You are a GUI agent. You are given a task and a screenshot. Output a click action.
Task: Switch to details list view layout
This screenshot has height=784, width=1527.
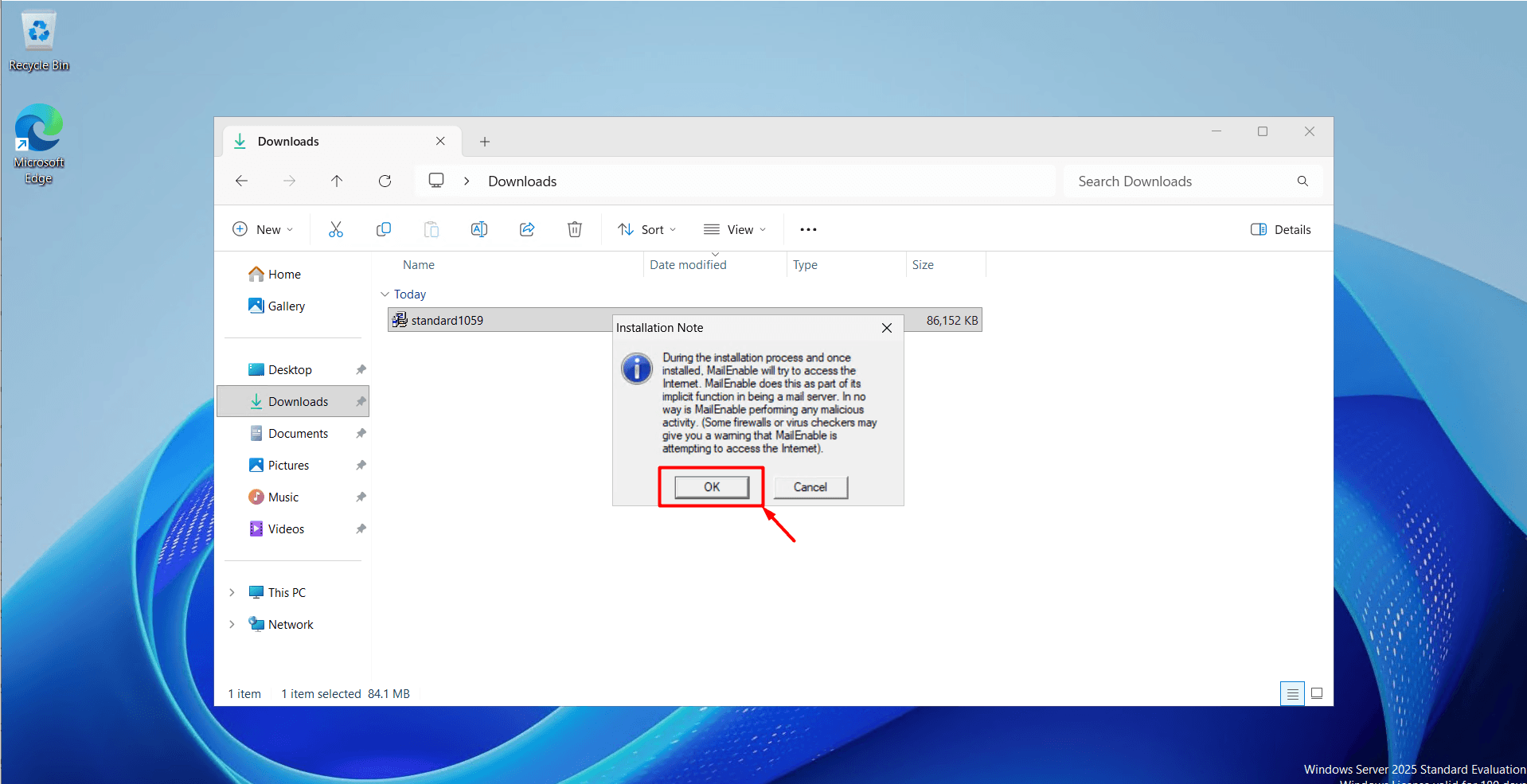(1292, 694)
